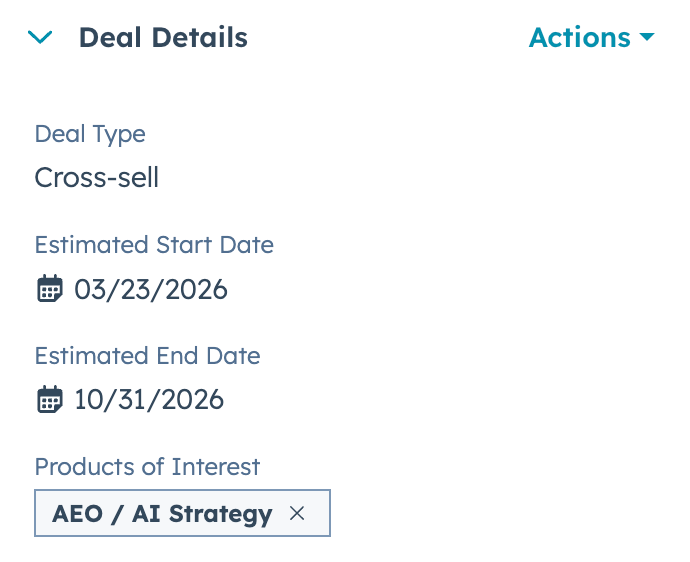
Task: Click the Estimated End Date label
Action: point(147,356)
